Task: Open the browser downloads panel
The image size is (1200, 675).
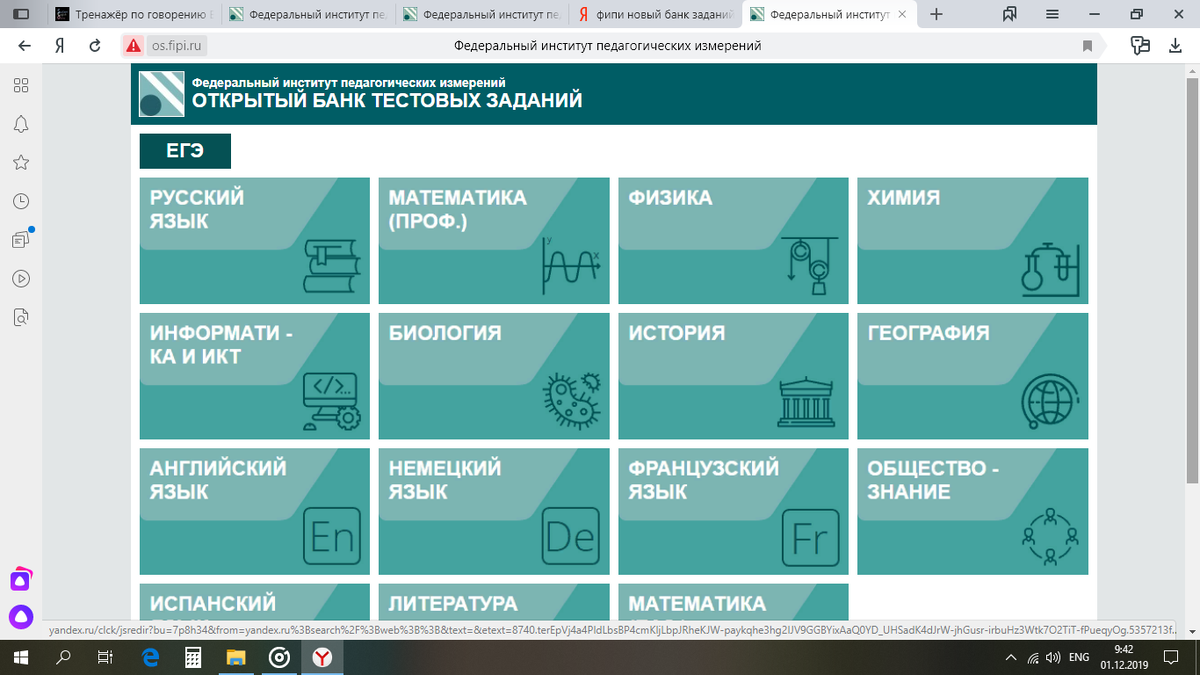Action: [1176, 45]
